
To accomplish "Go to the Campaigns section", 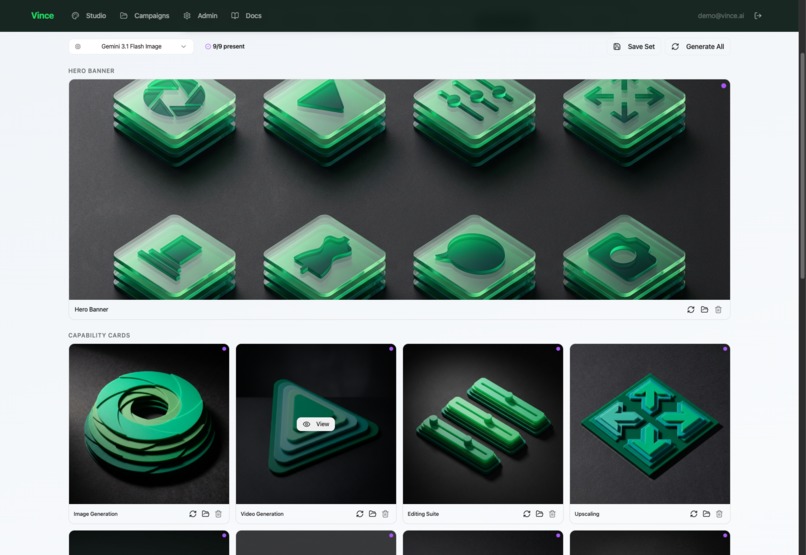I will pyautogui.click(x=144, y=15).
